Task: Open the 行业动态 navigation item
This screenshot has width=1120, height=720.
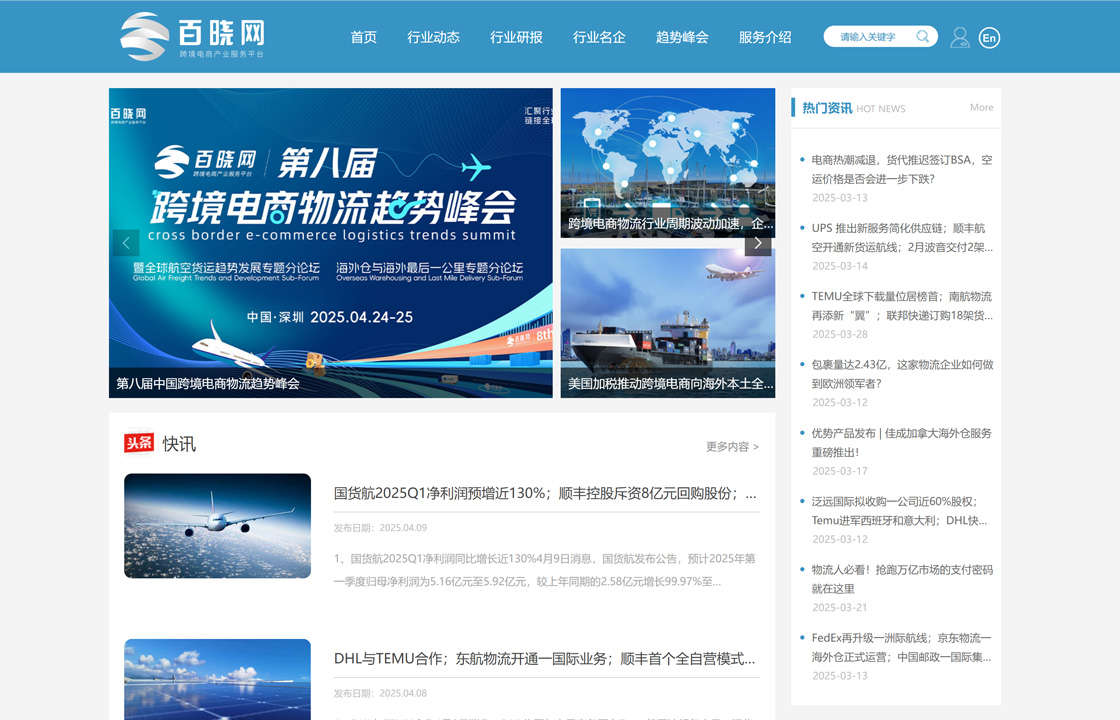Action: click(x=434, y=37)
